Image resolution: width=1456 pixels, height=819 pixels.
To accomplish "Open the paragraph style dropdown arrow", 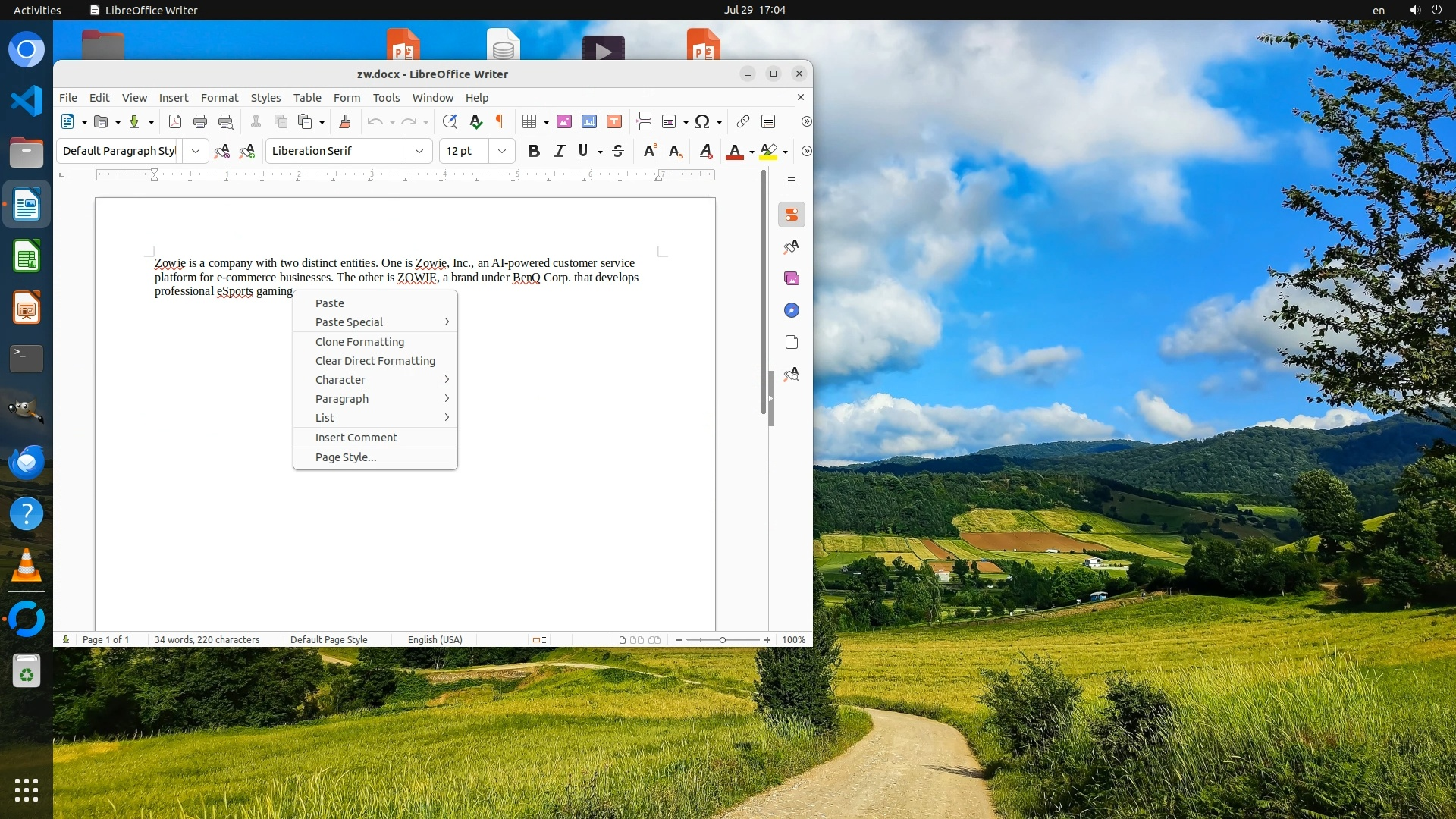I will [x=196, y=151].
